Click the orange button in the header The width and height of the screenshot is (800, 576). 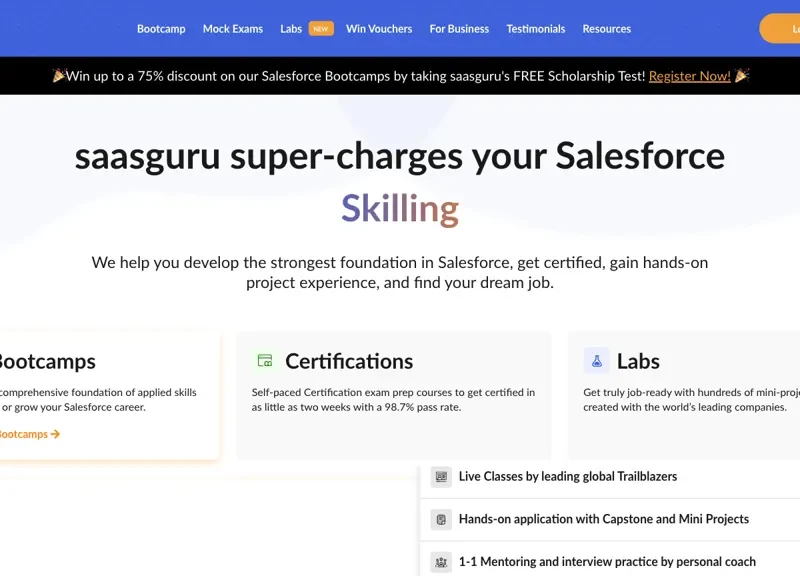tap(781, 29)
